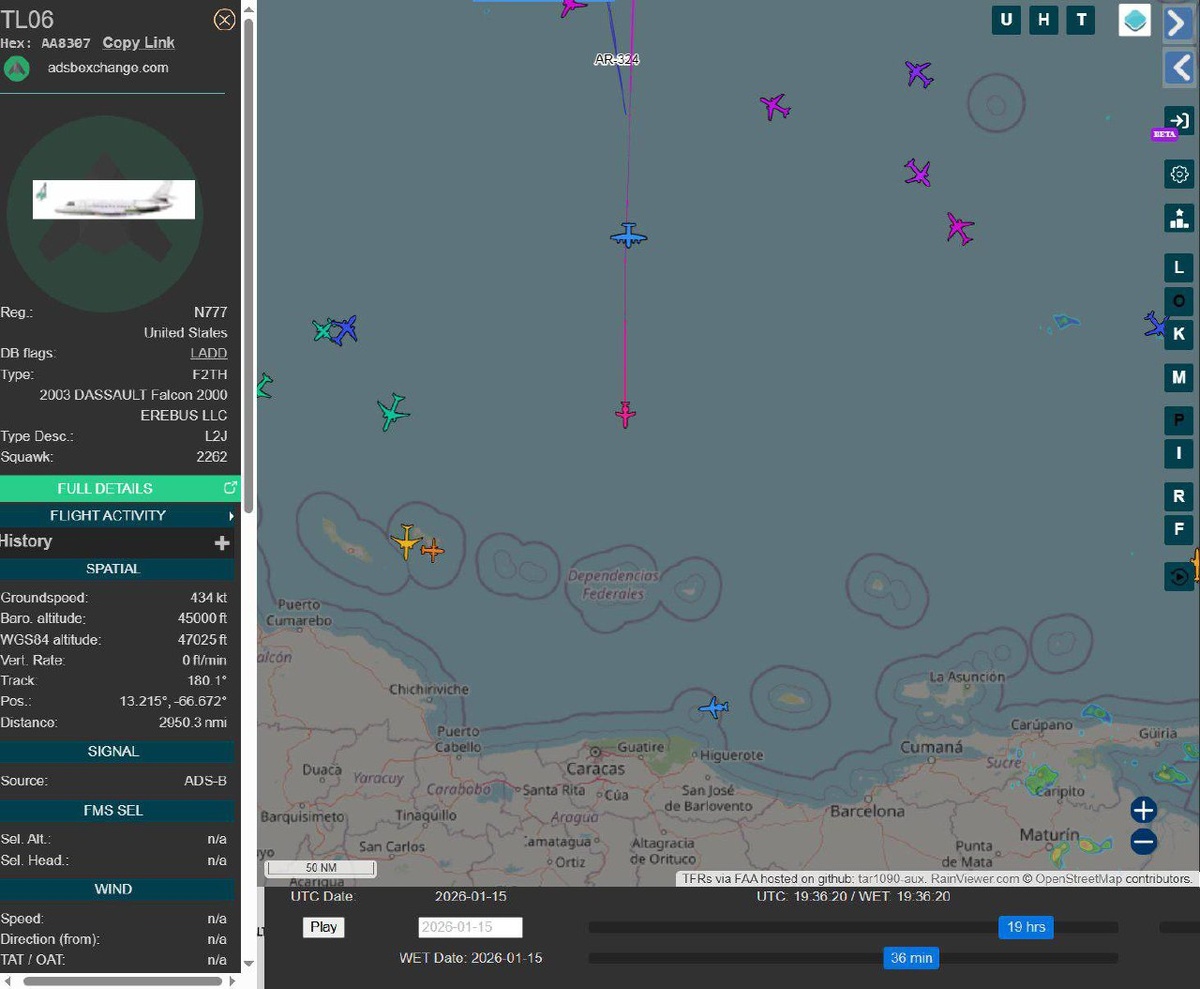Image resolution: width=1200 pixels, height=989 pixels.
Task: Open the beta login icon
Action: [x=1179, y=121]
